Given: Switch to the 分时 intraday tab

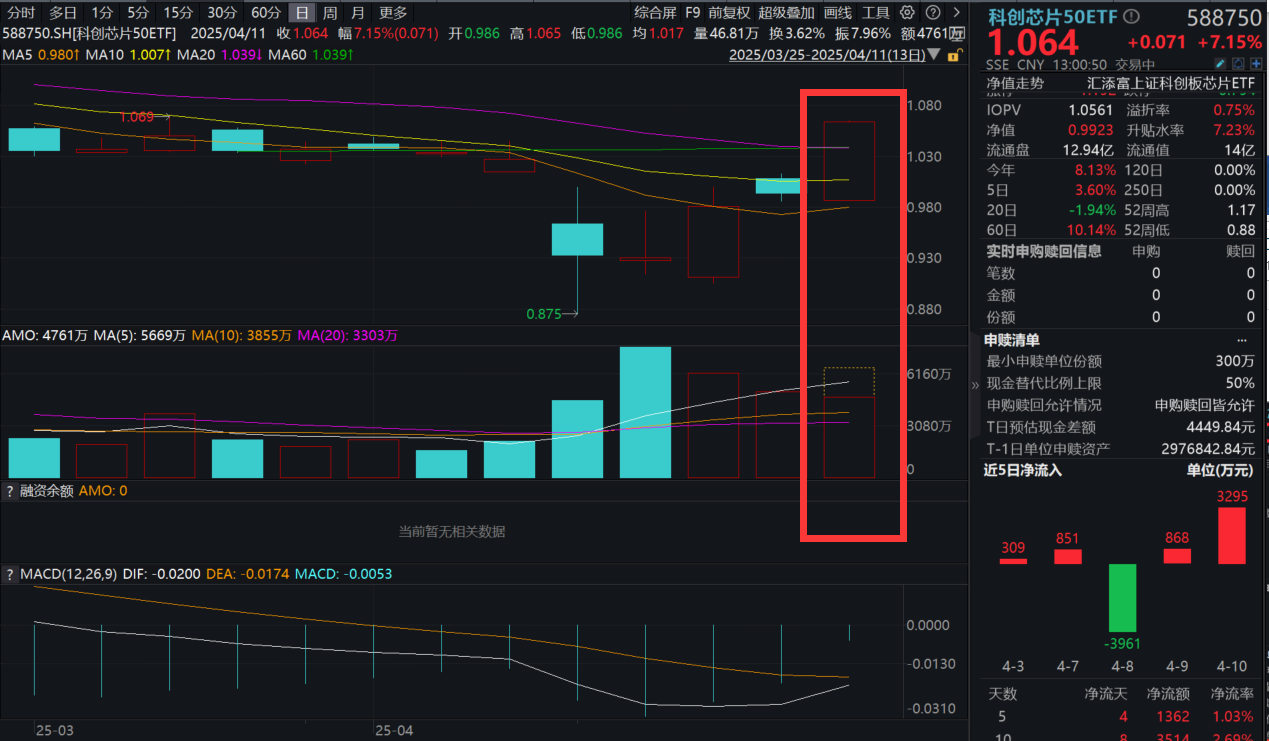Looking at the screenshot, I should click(x=21, y=13).
